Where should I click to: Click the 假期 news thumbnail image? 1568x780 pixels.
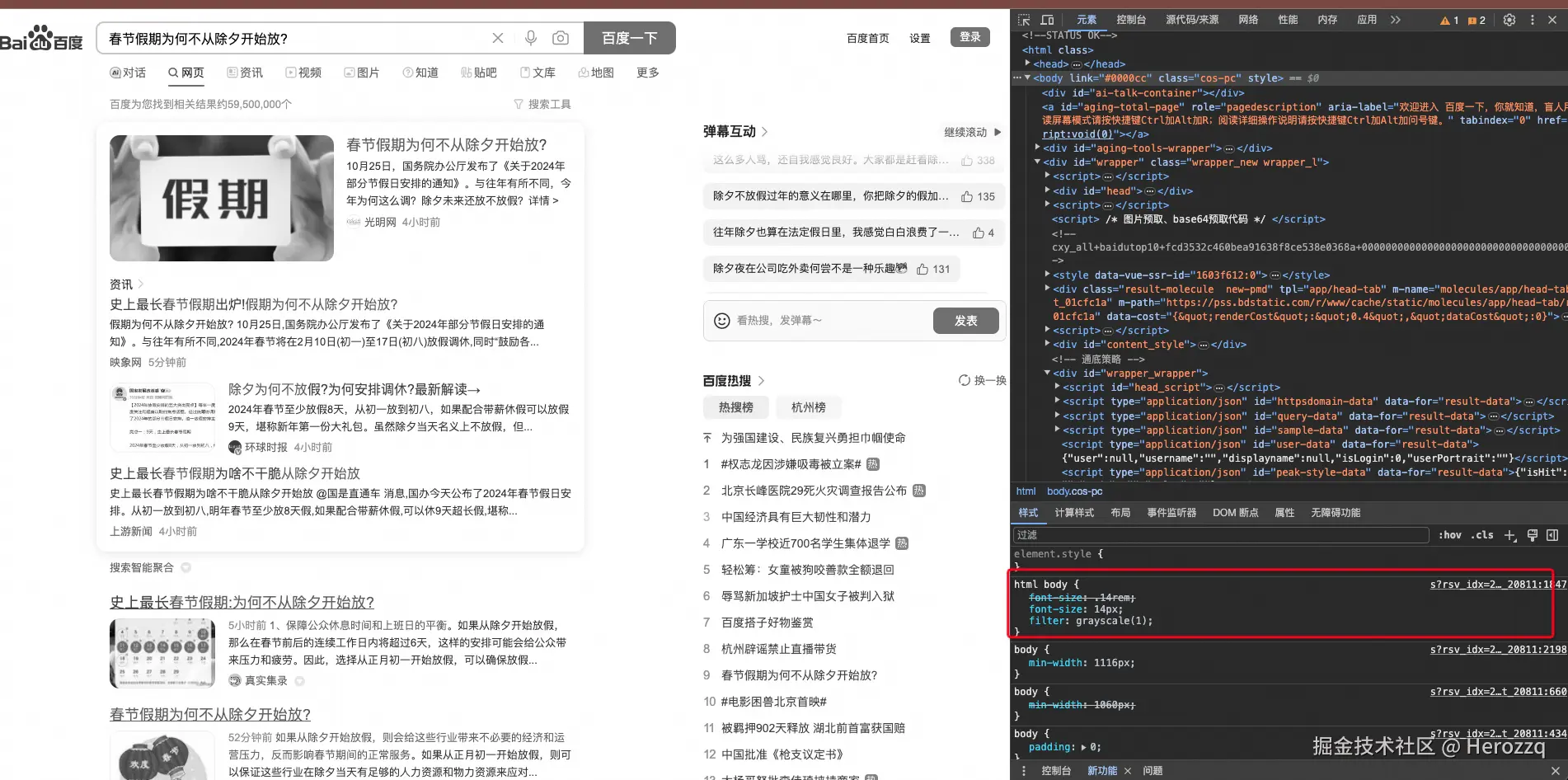222,198
